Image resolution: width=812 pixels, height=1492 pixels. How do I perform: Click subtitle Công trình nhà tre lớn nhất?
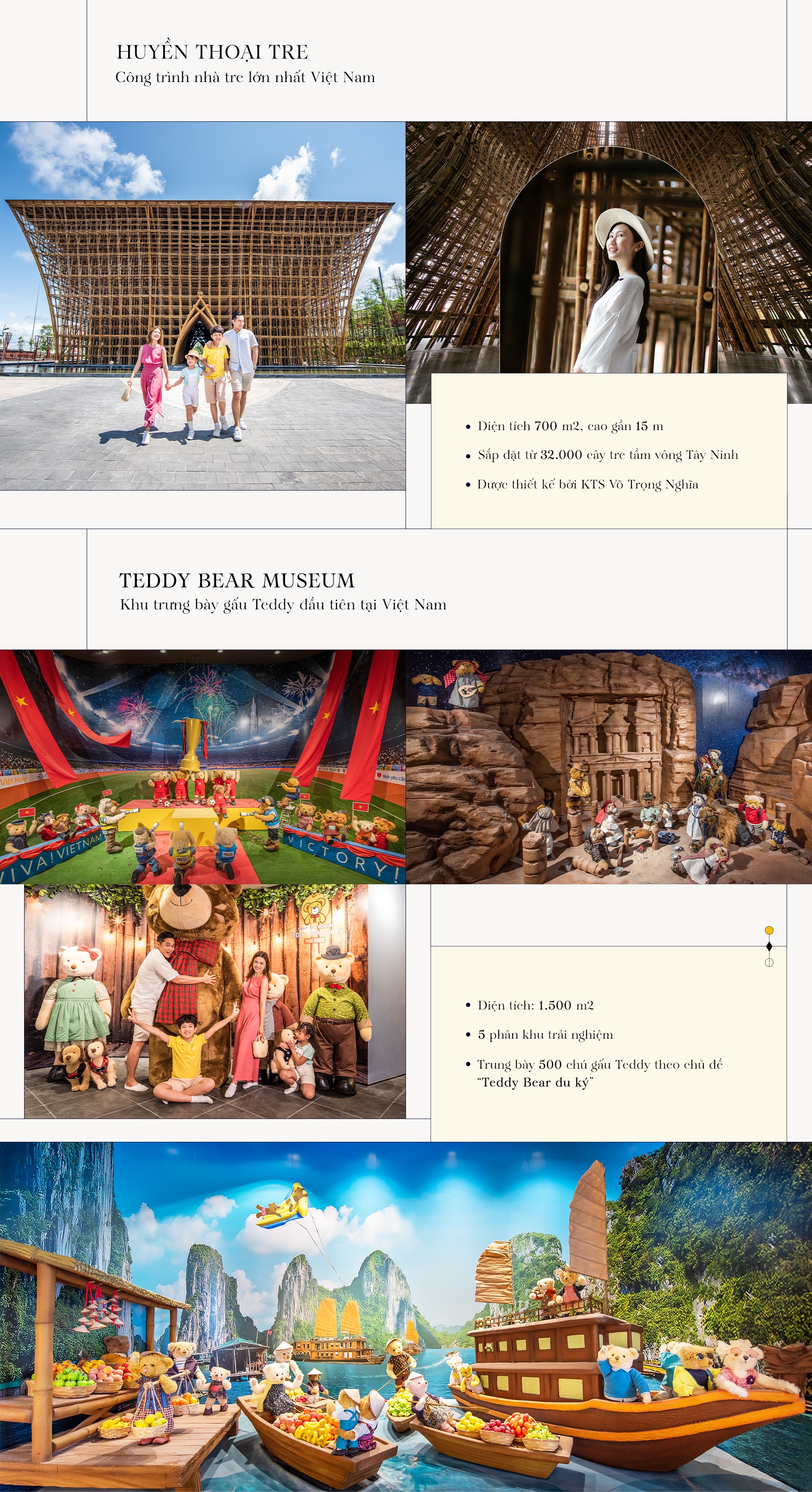(x=245, y=77)
